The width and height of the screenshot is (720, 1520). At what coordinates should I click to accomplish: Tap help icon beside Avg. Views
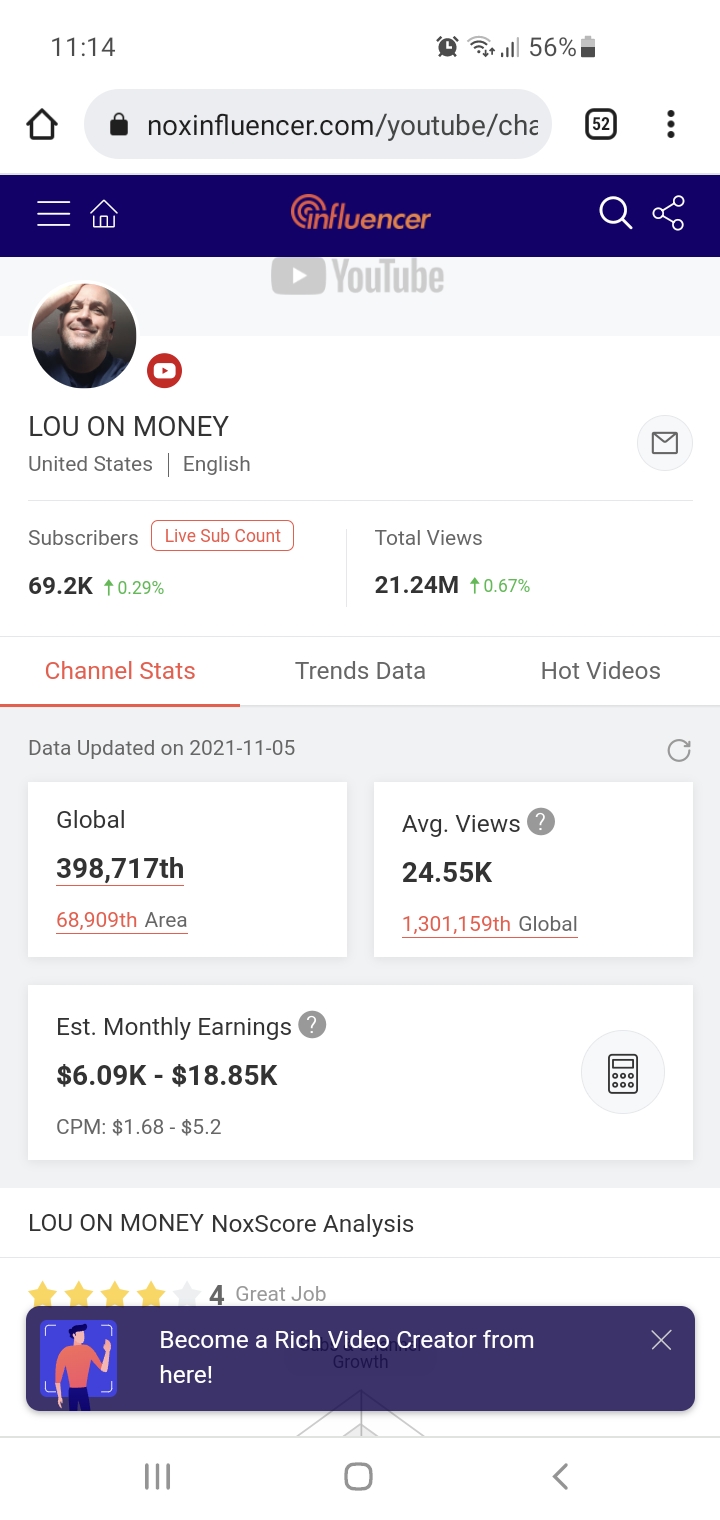[x=541, y=822]
